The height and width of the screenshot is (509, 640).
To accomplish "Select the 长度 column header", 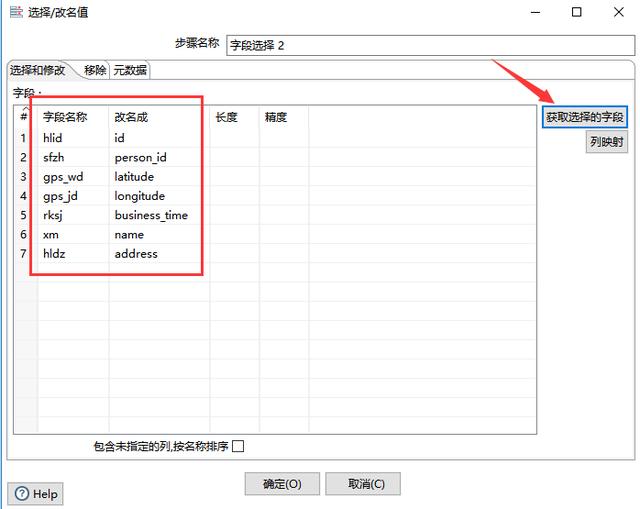I will tap(235, 117).
